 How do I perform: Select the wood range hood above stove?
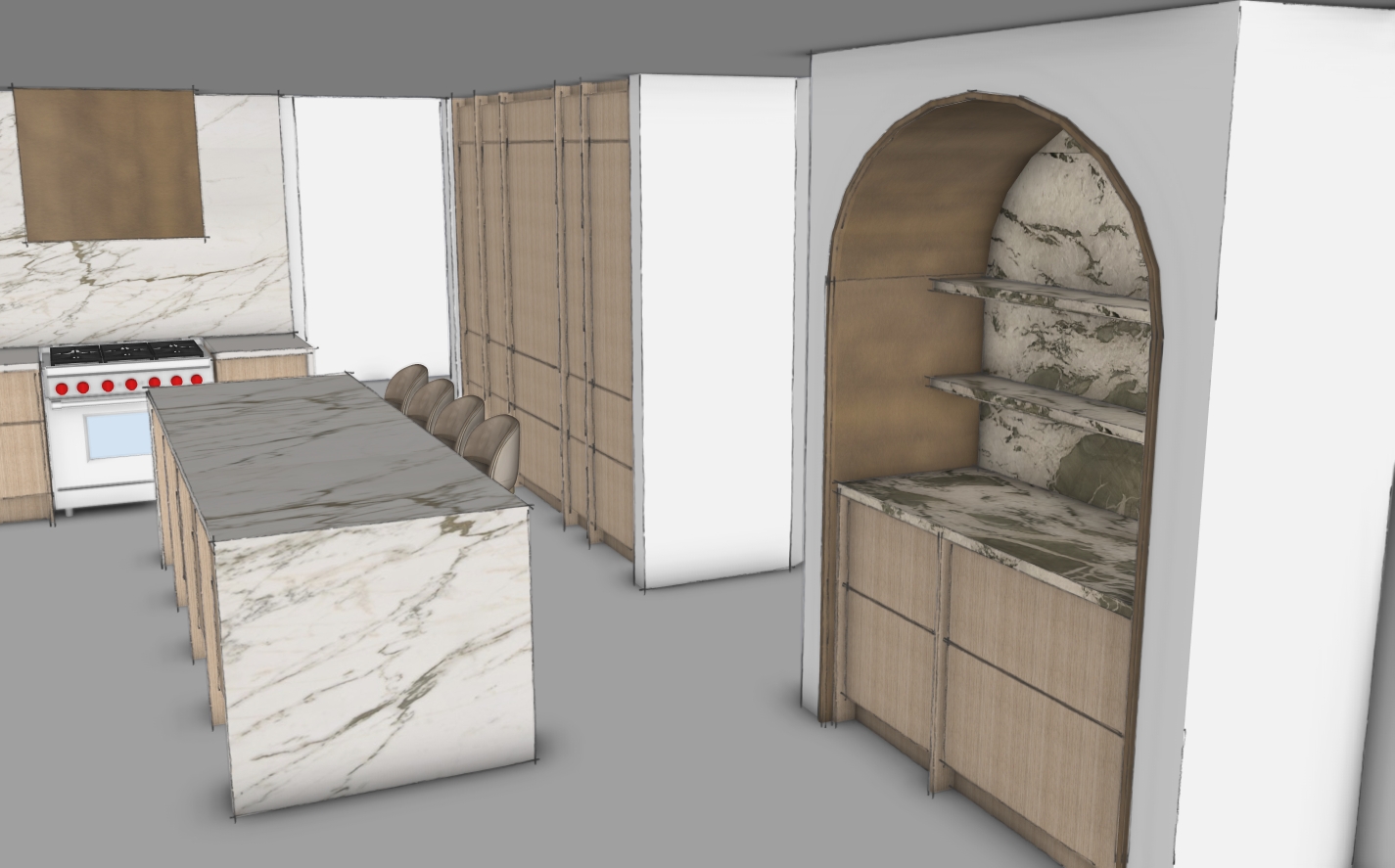pos(110,164)
